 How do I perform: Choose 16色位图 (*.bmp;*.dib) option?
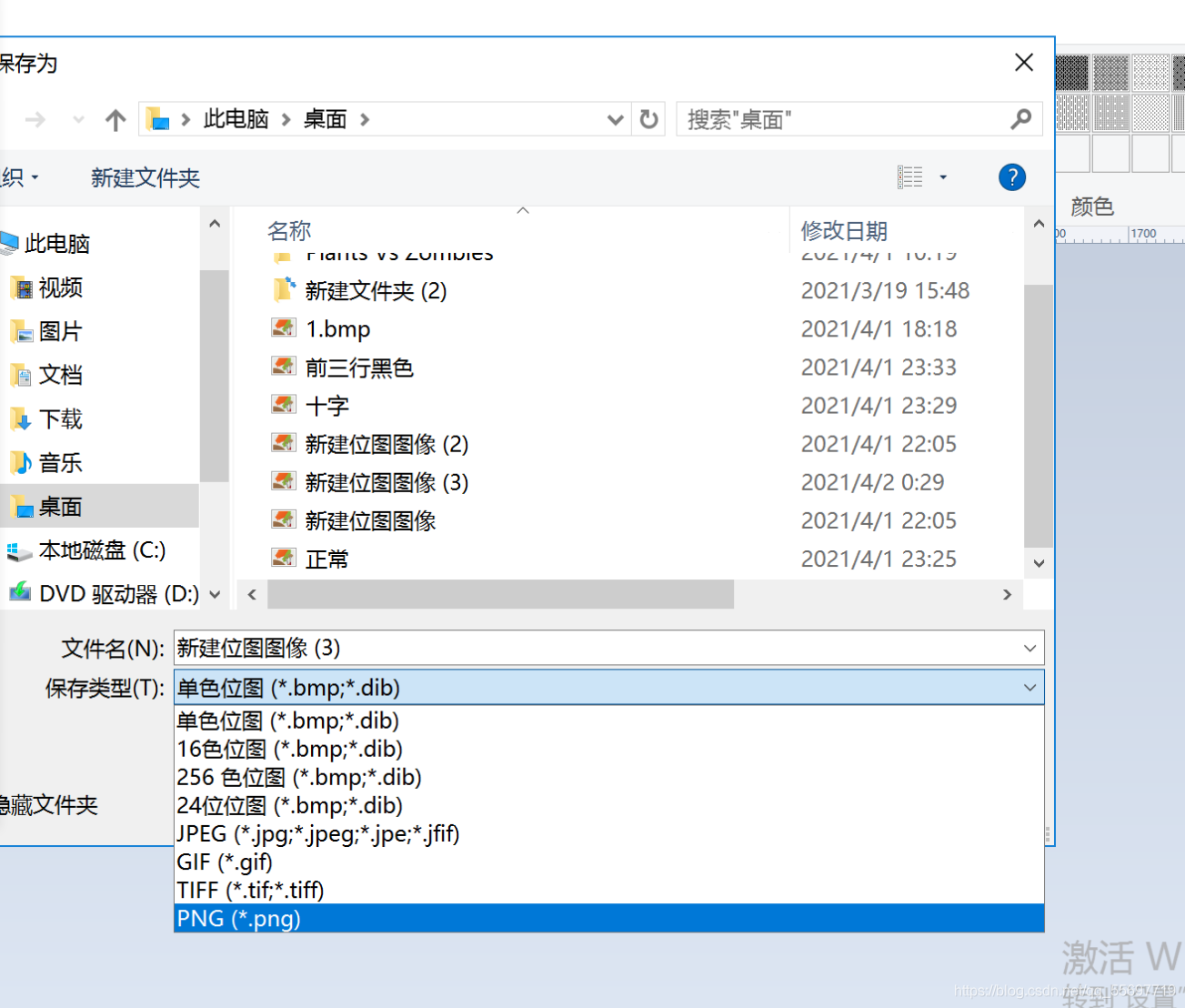click(x=608, y=749)
